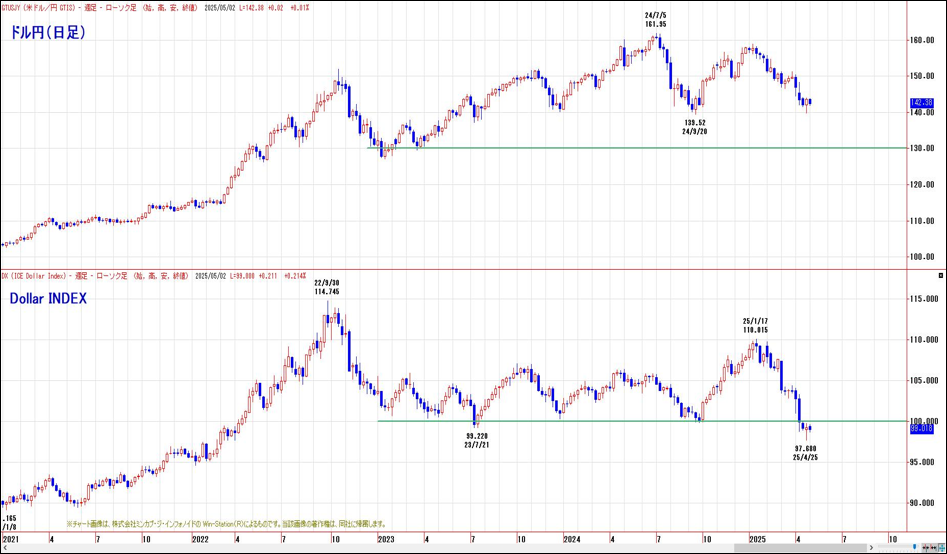This screenshot has height=554, width=947.
Task: Click the blue four-arrow fit icon
Action: pos(942,547)
